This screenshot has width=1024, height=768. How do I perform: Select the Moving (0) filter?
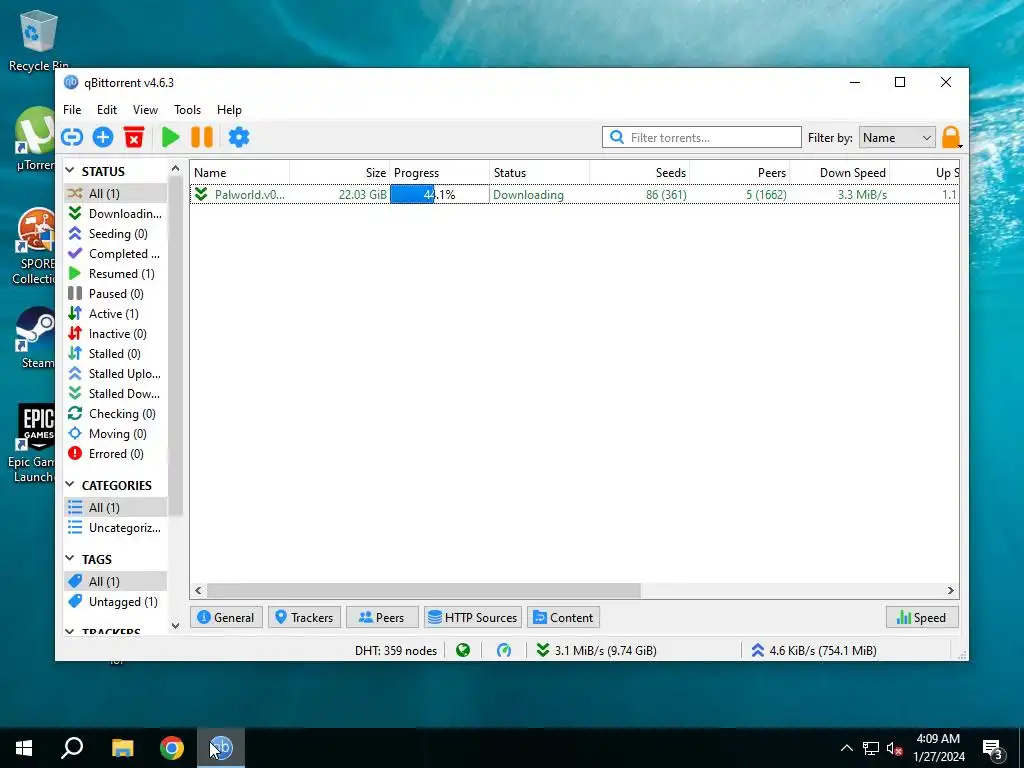116,434
